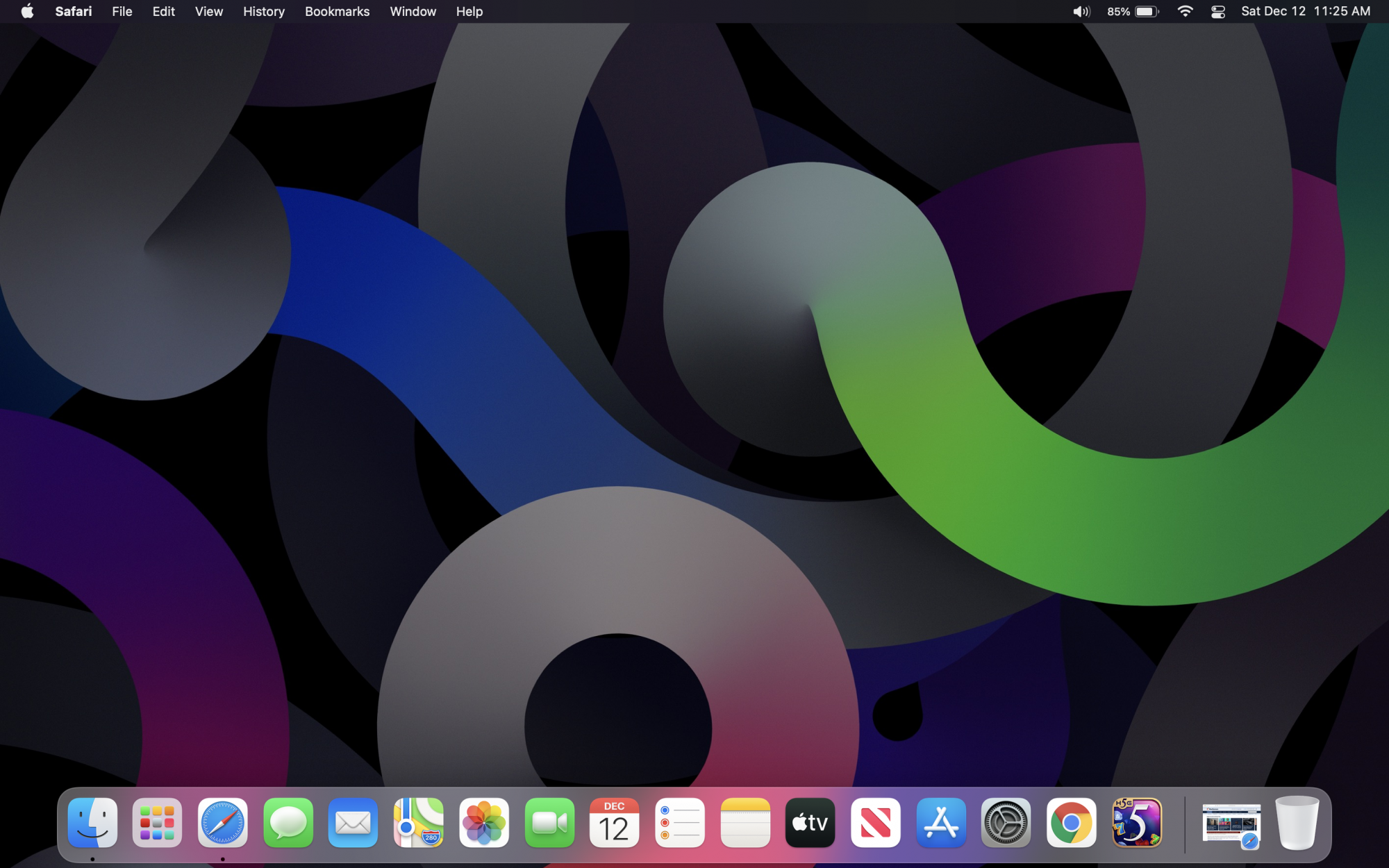
Task: Click the volume icon in menu bar
Action: pos(1081,12)
